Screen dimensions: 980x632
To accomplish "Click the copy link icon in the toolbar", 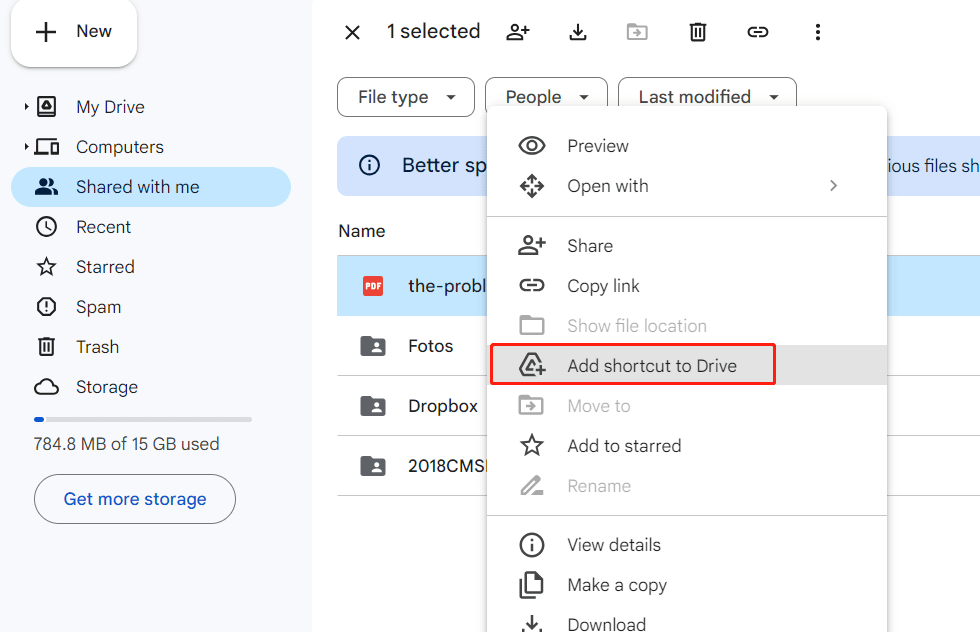I will click(758, 32).
